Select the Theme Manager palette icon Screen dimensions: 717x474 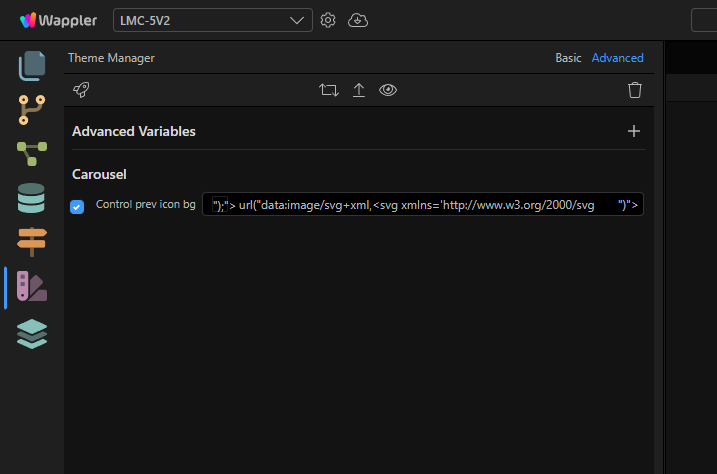[32, 286]
